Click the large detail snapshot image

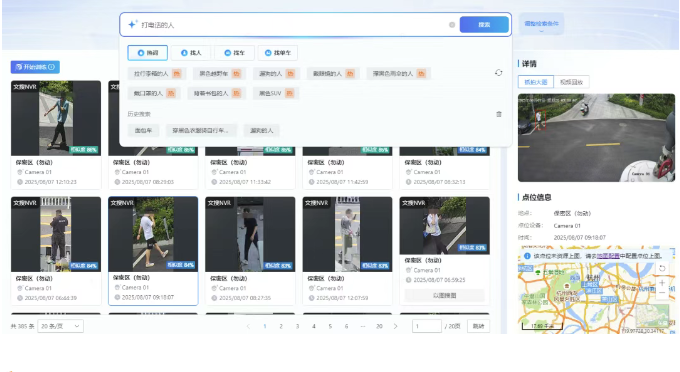pyautogui.click(x=596, y=137)
